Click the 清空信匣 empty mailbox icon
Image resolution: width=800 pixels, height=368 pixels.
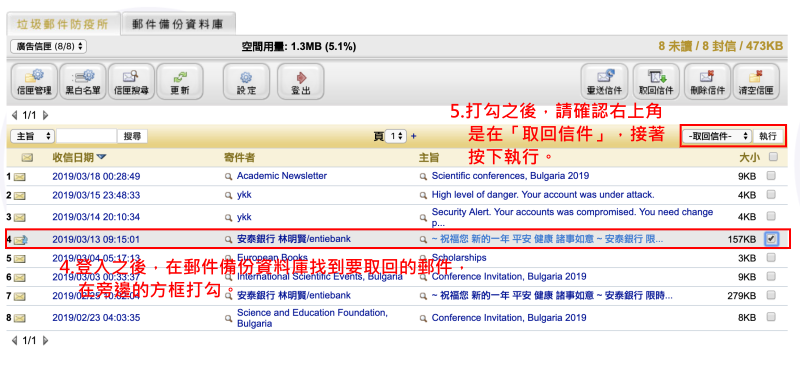pos(756,82)
